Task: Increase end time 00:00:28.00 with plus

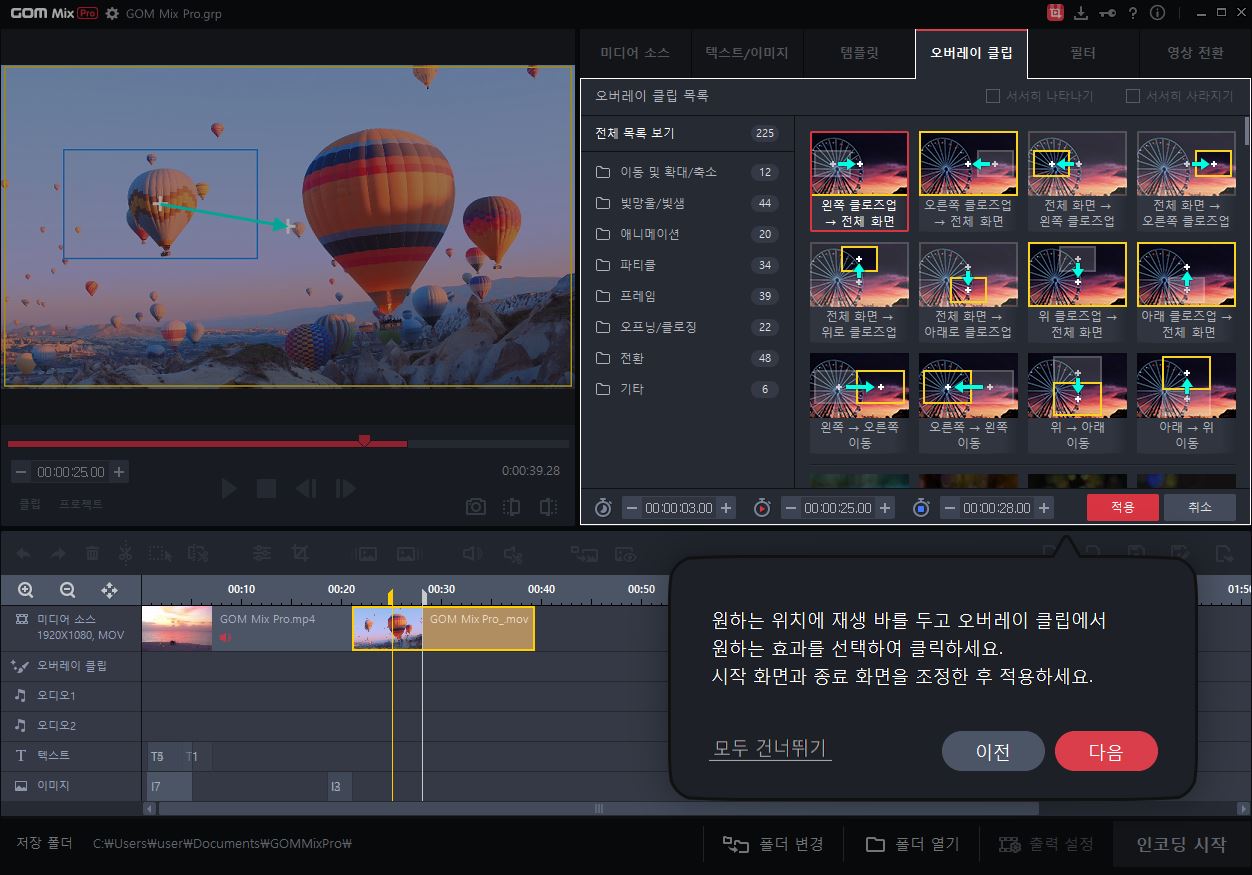Action: (1044, 508)
